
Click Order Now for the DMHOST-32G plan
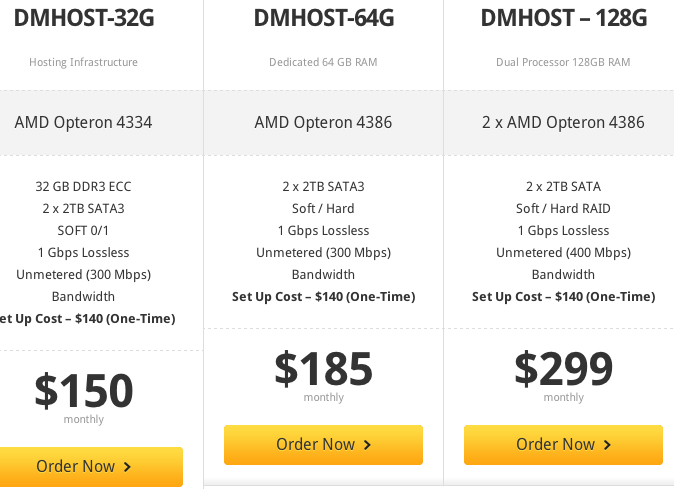(x=83, y=466)
